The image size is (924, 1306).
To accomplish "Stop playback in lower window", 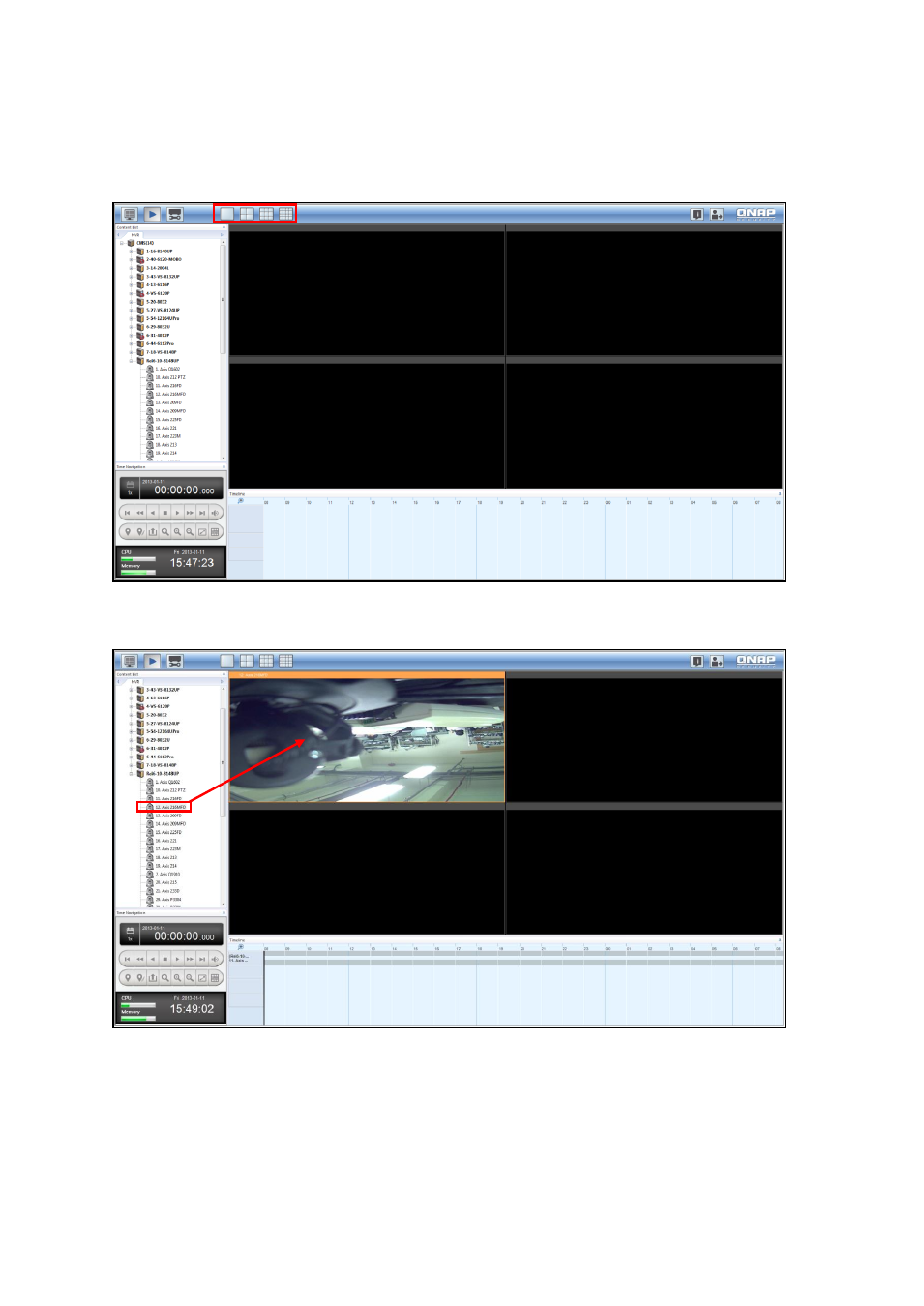I will 165,959.
